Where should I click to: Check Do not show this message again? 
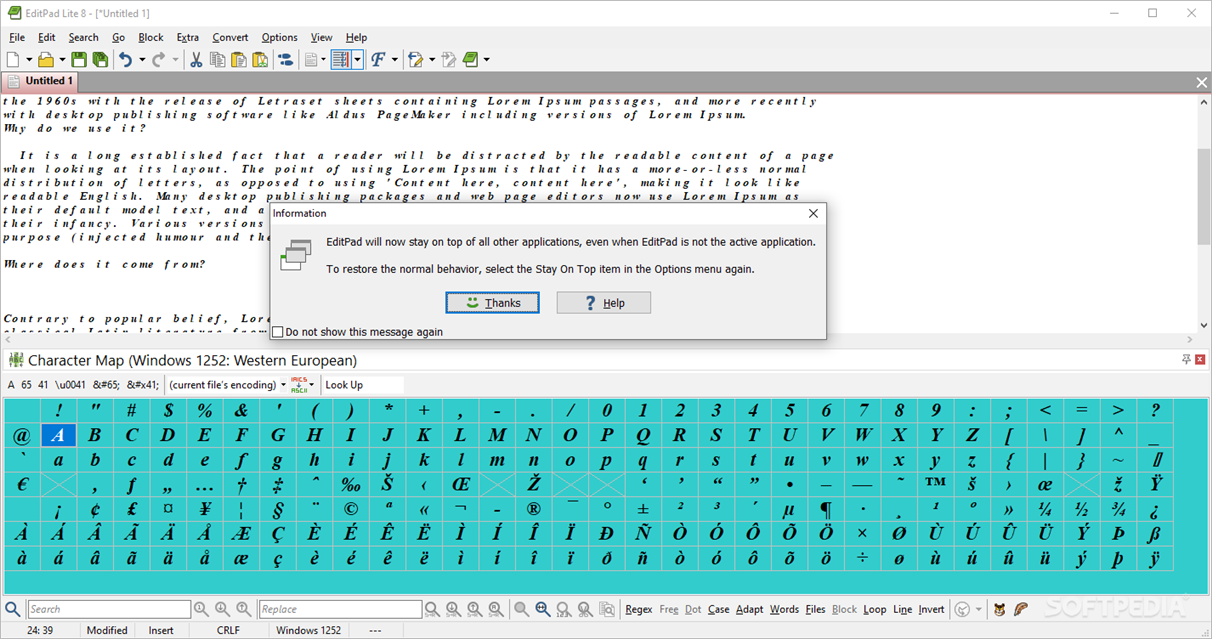click(x=277, y=331)
